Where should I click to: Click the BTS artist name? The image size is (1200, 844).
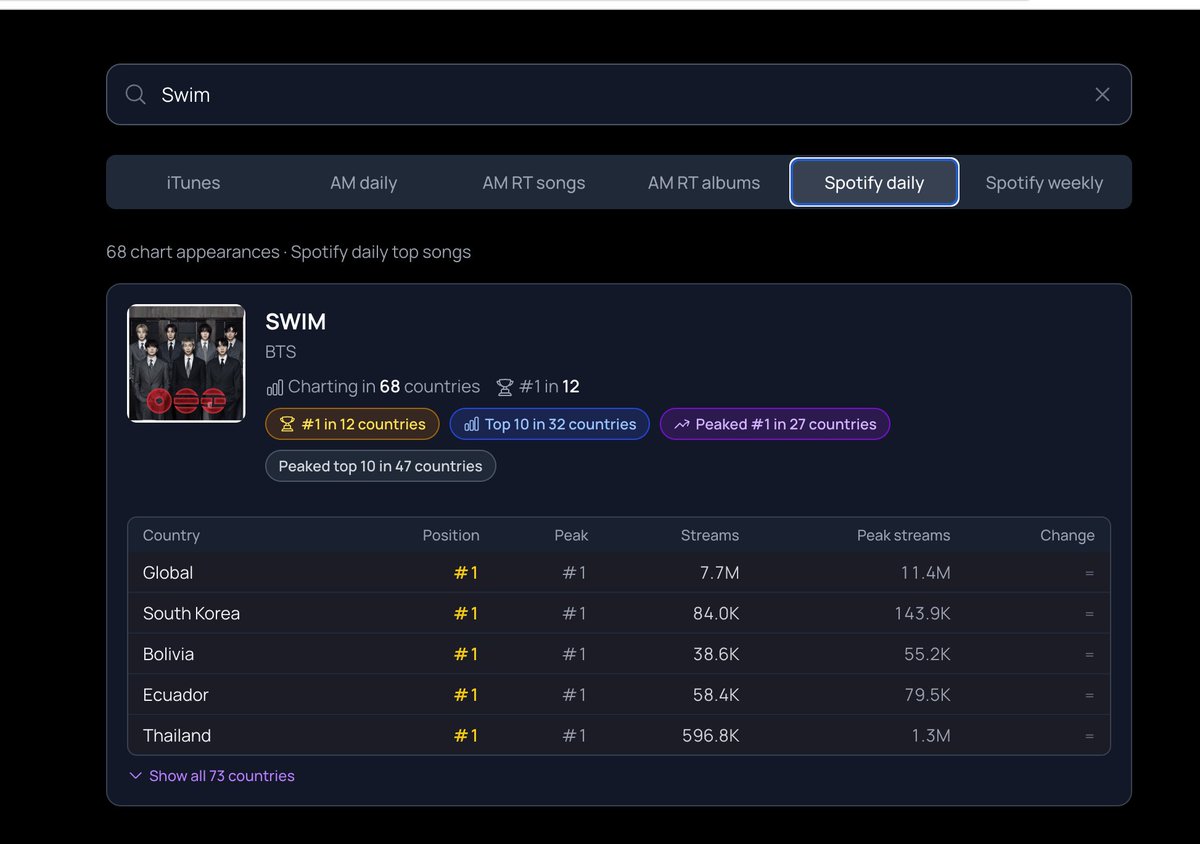[x=281, y=352]
